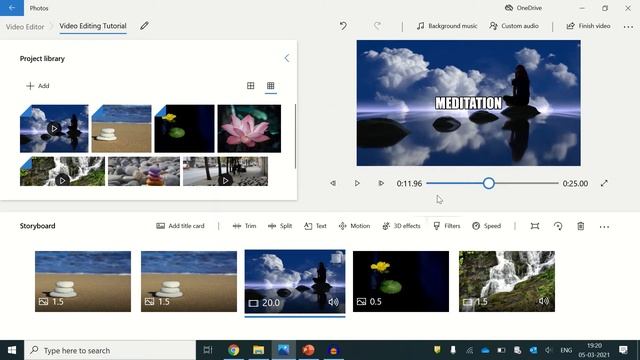Click the taskbar search box
Screen dimensions: 640x360
click(110, 350)
